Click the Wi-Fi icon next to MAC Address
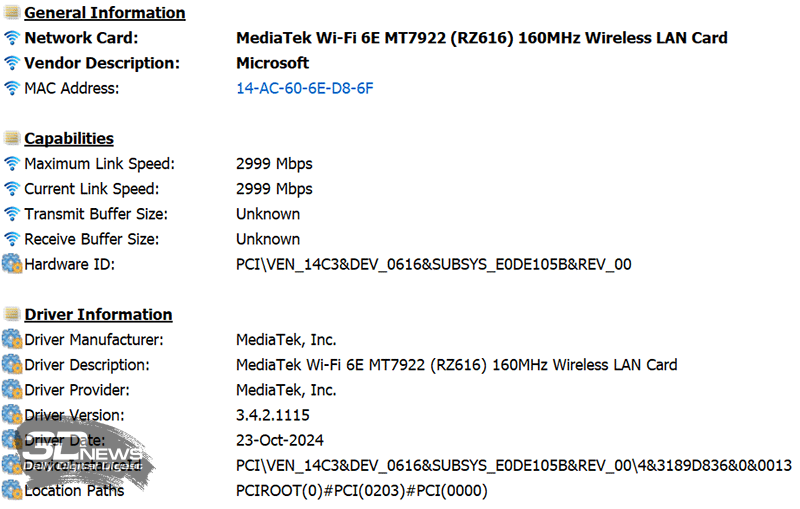800x509 pixels. point(12,88)
